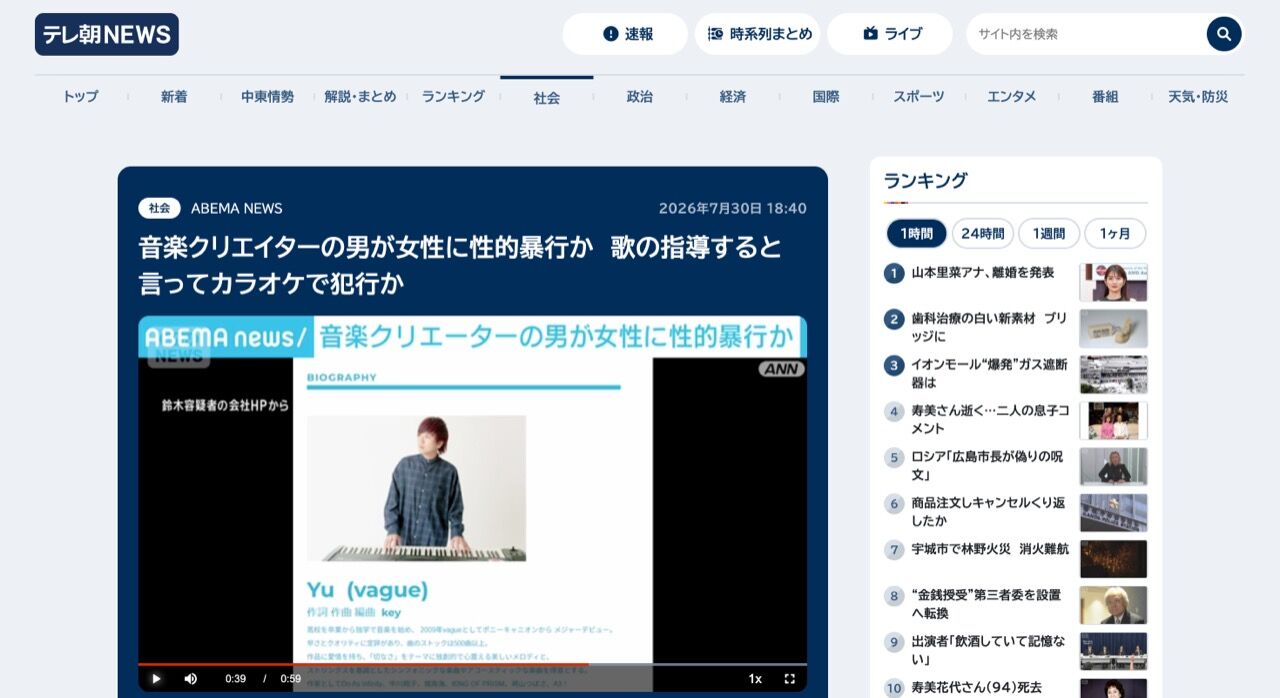Select the 1ヶ月 ranking filter

[x=1115, y=233]
